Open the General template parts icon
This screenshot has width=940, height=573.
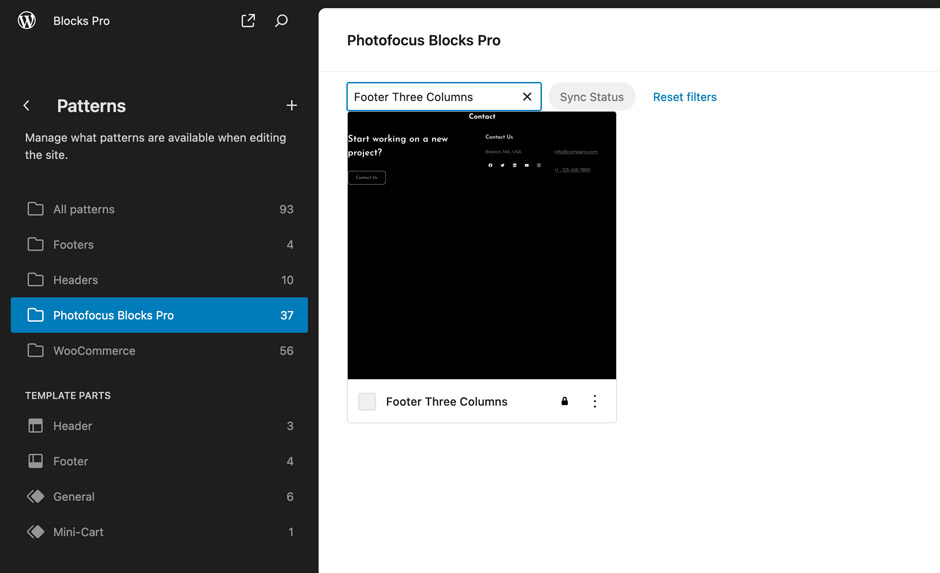36,497
